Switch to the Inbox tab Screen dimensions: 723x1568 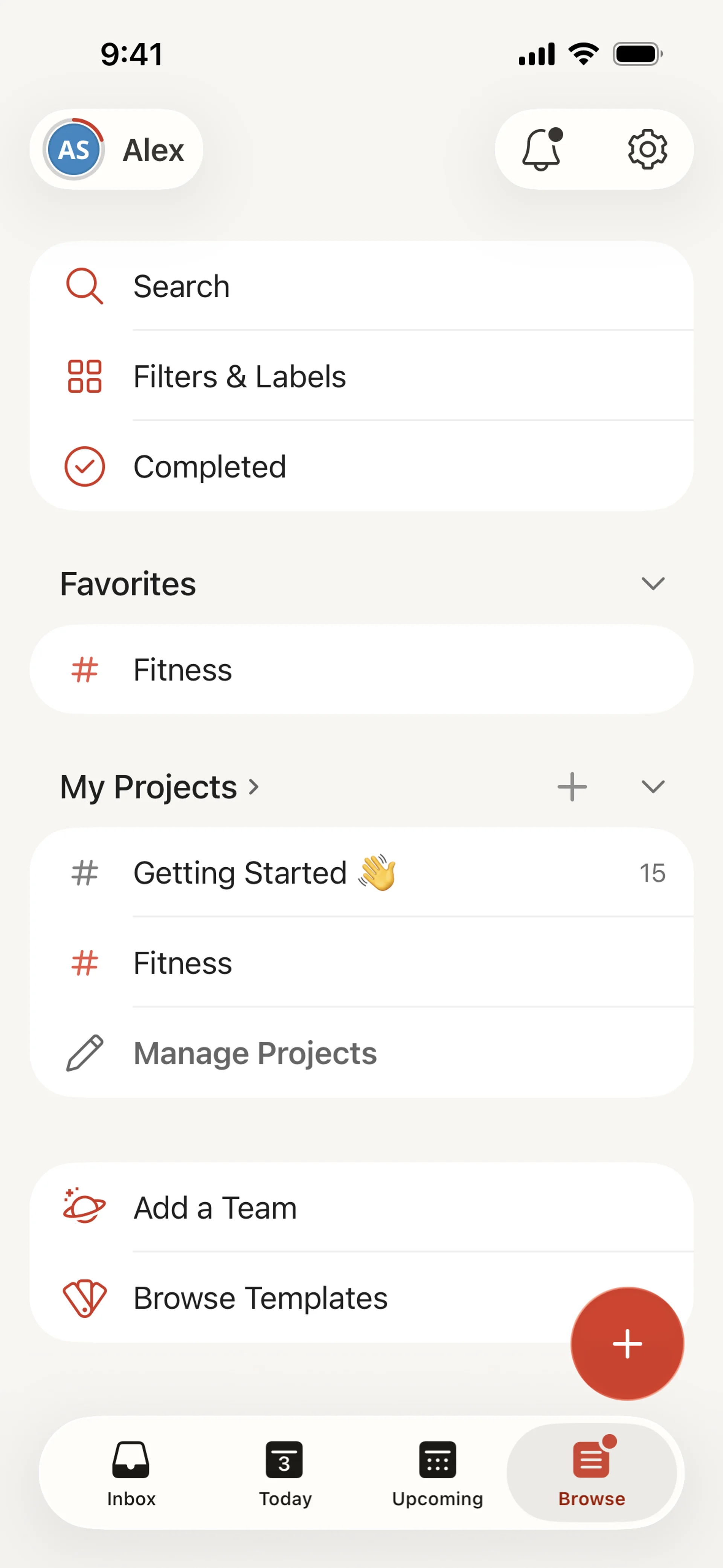[x=131, y=1472]
